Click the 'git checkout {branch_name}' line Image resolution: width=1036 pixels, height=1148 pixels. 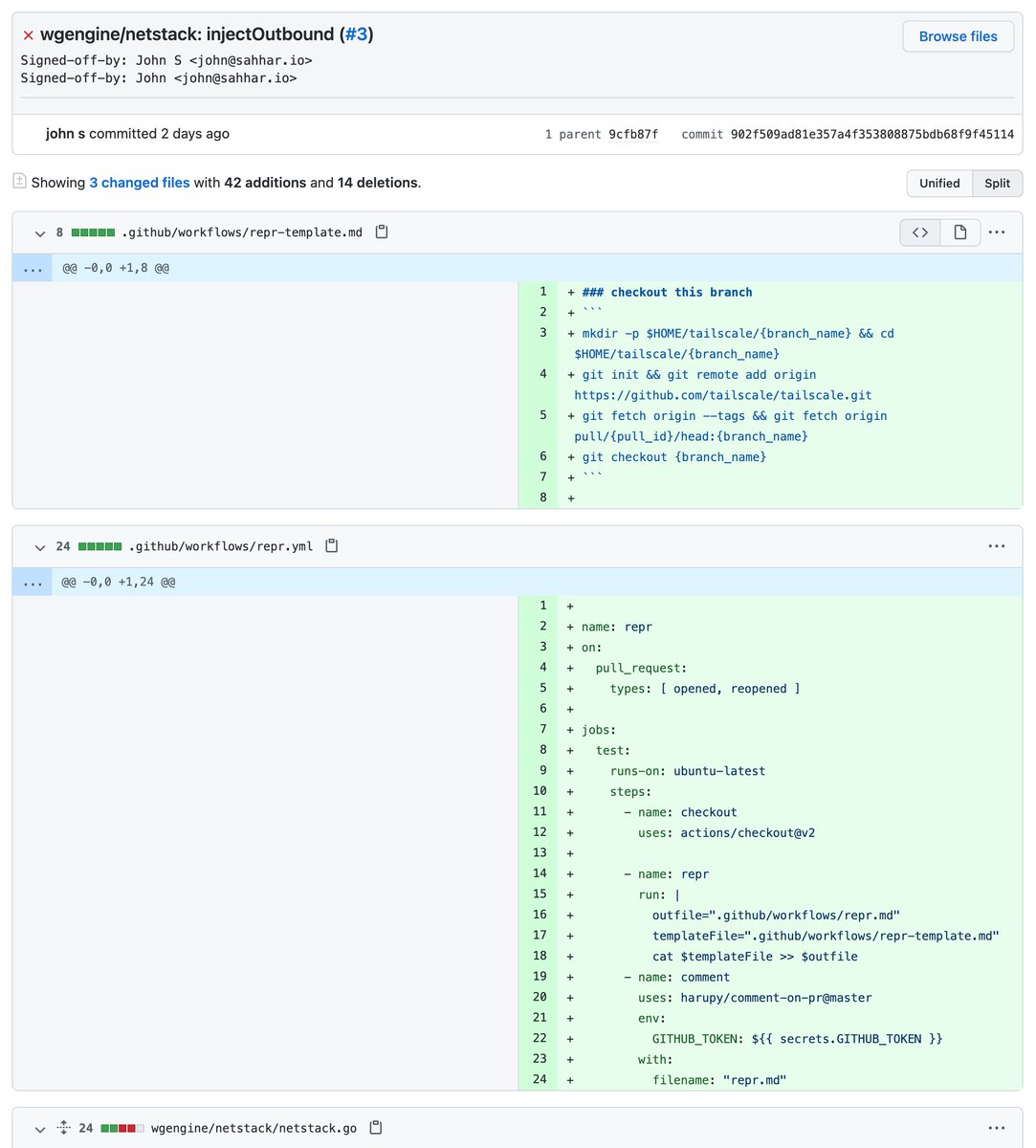674,457
